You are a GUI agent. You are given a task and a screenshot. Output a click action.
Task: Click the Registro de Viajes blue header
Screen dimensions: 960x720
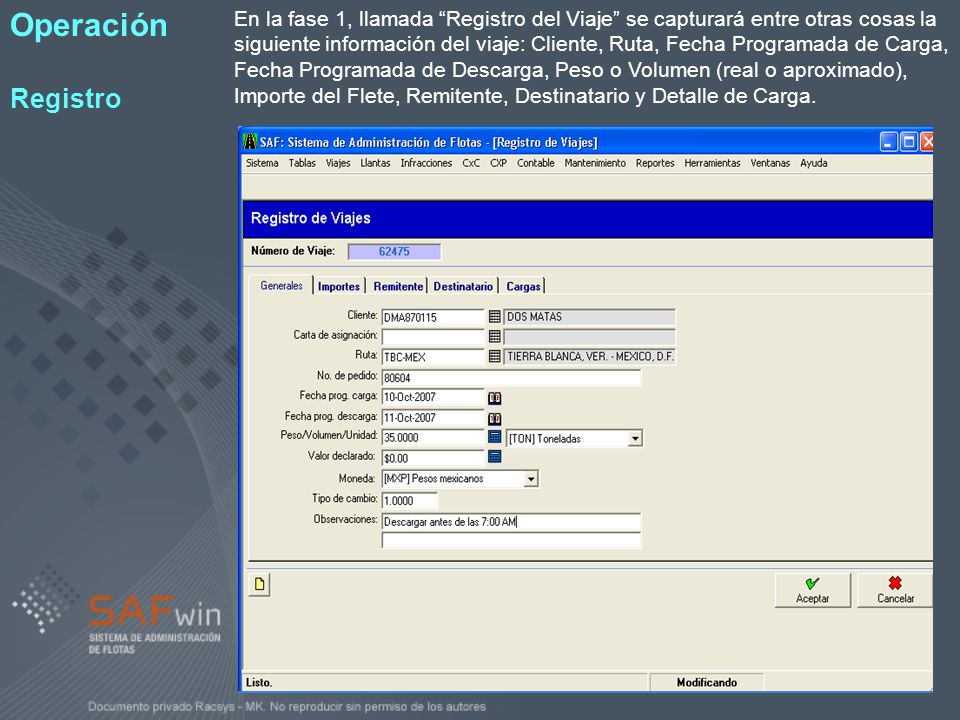588,219
